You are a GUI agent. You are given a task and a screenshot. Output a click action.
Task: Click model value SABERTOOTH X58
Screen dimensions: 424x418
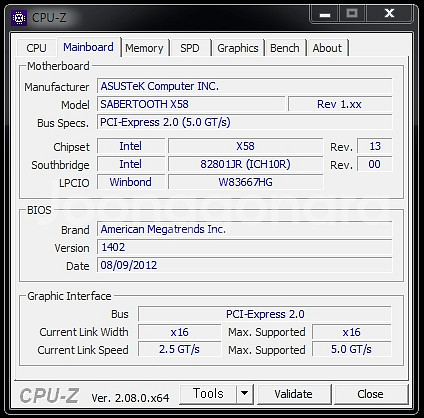coord(191,104)
